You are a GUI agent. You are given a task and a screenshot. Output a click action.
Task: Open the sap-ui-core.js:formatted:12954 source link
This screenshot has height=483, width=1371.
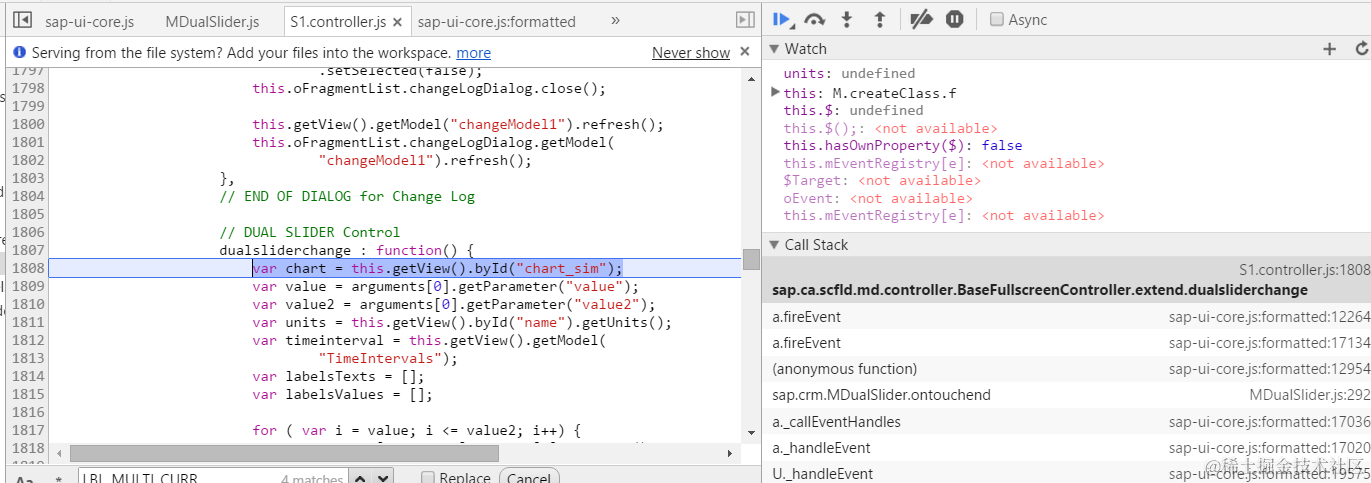1269,368
